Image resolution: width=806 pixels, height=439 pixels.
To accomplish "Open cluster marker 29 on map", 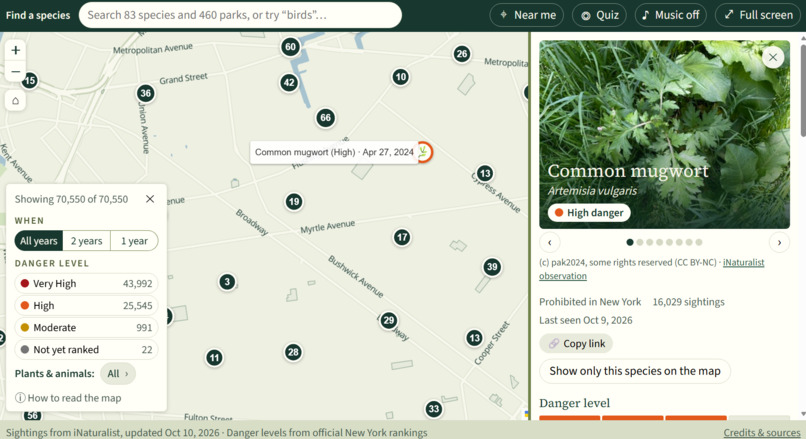I will pyautogui.click(x=389, y=321).
